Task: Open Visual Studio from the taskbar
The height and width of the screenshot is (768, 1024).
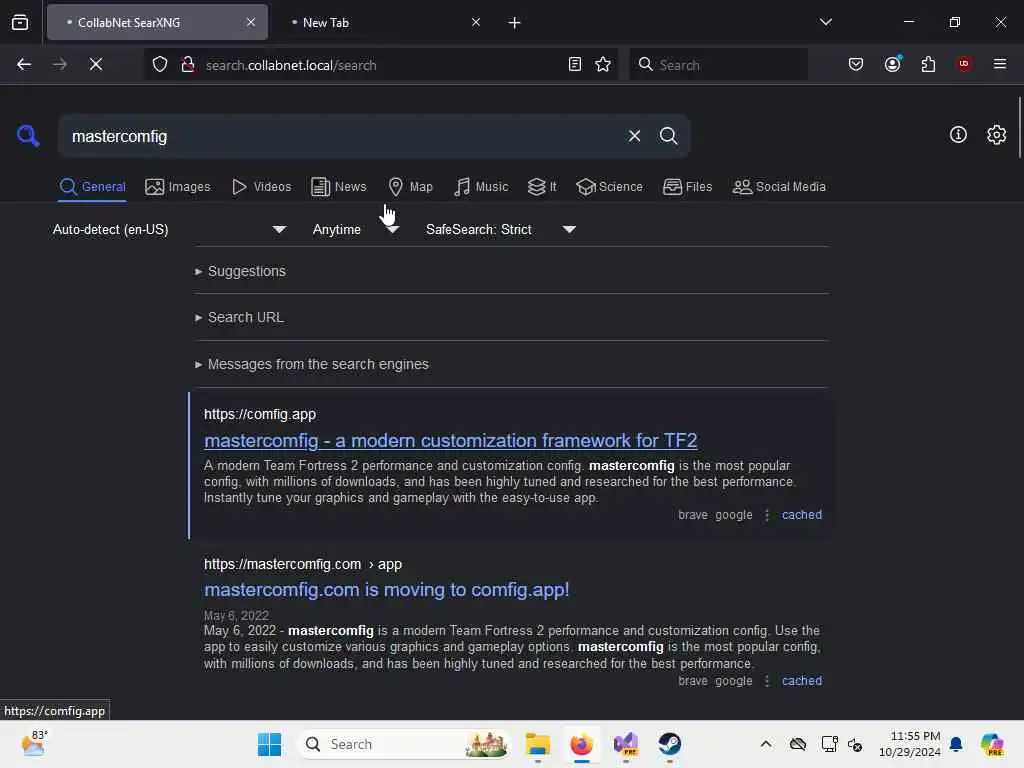Action: pyautogui.click(x=626, y=744)
